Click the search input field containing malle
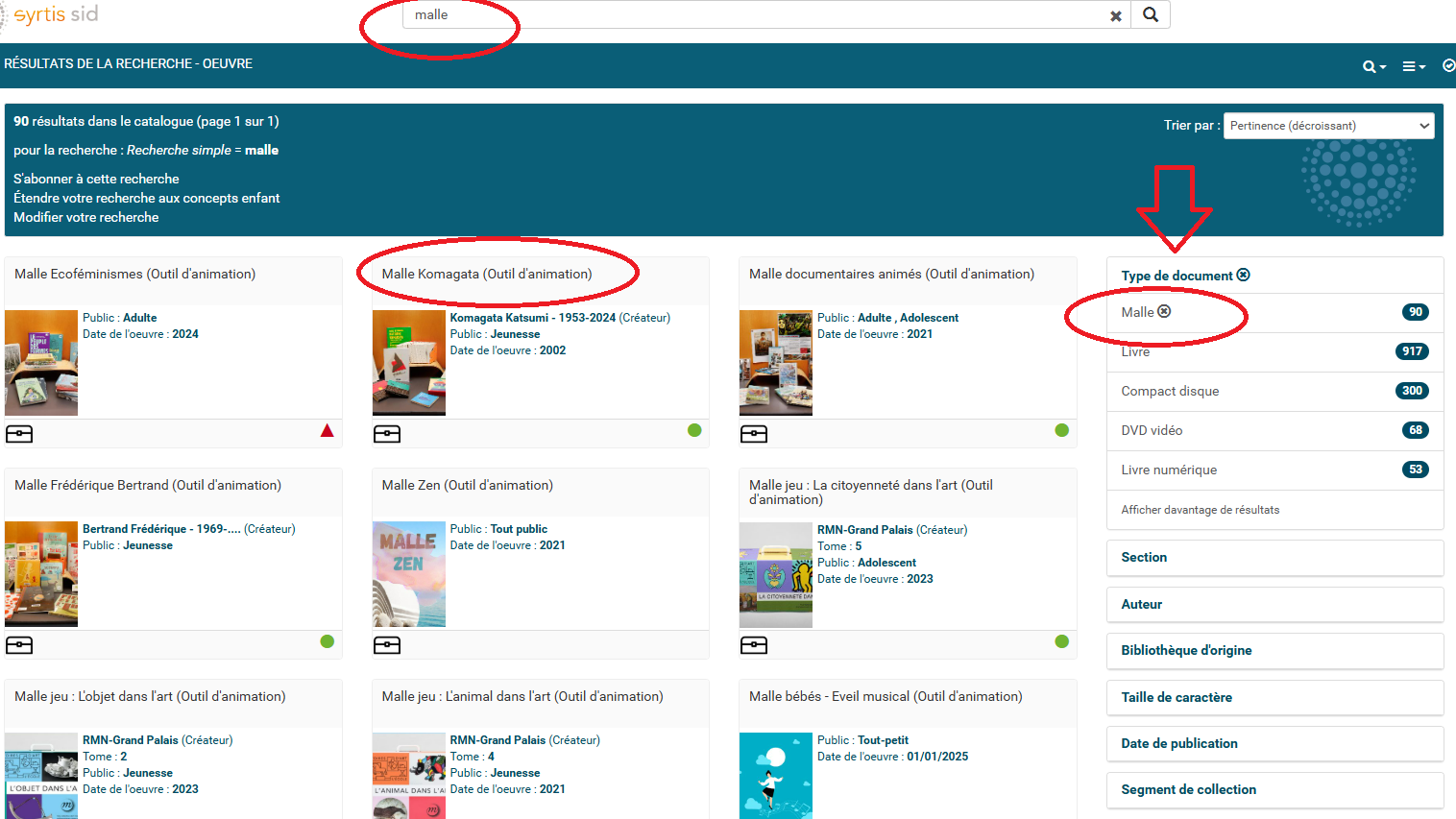Image resolution: width=1456 pixels, height=819 pixels. click(x=749, y=15)
